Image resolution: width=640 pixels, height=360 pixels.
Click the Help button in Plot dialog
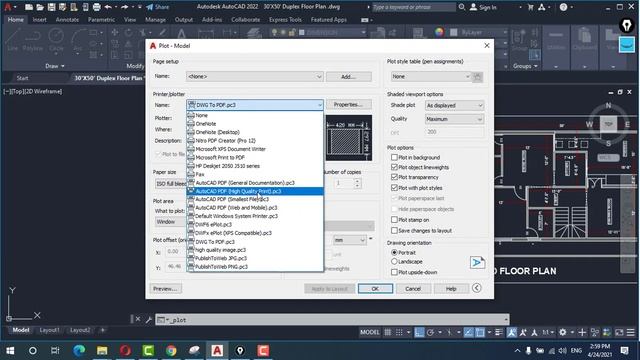pyautogui.click(x=451, y=289)
